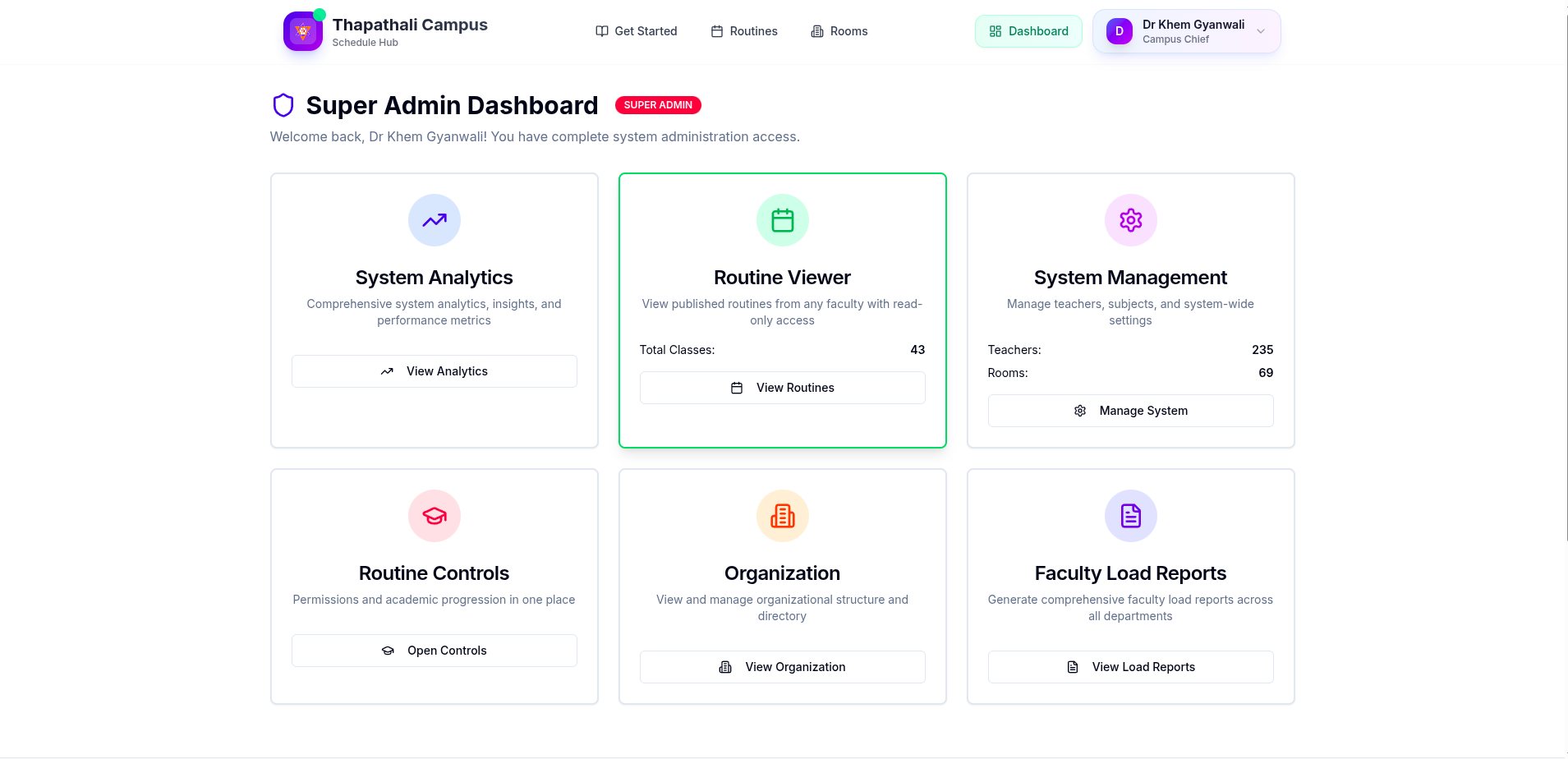Click the Teachers count 235
Image resolution: width=1568 pixels, height=759 pixels.
point(1262,350)
